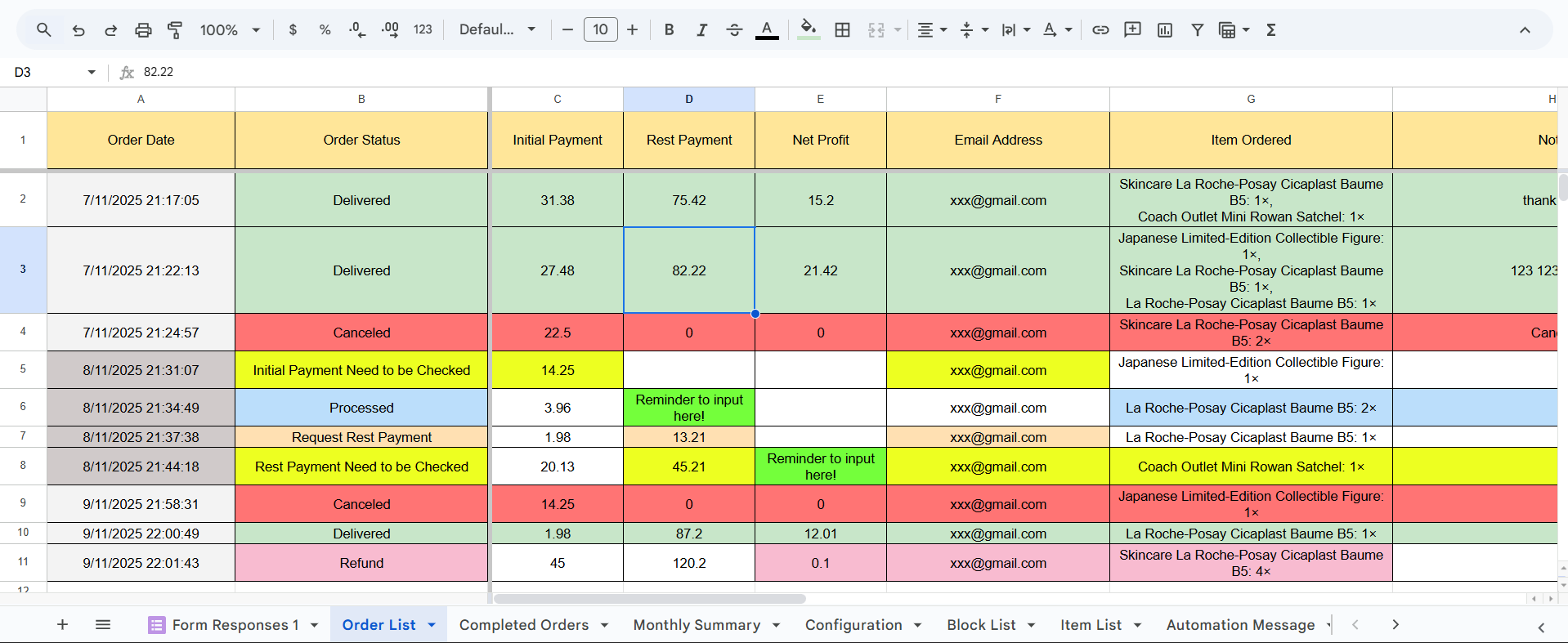This screenshot has width=1568, height=643.
Task: Open vertical align options
Action: coord(974,30)
